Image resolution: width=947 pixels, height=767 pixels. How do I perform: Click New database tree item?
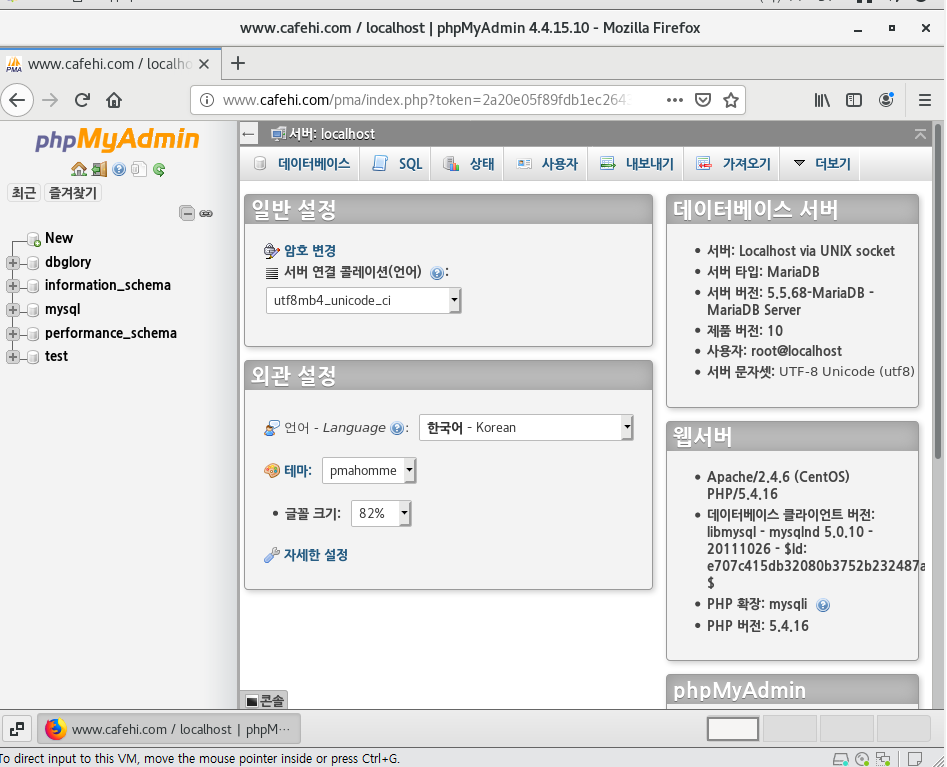click(x=59, y=238)
